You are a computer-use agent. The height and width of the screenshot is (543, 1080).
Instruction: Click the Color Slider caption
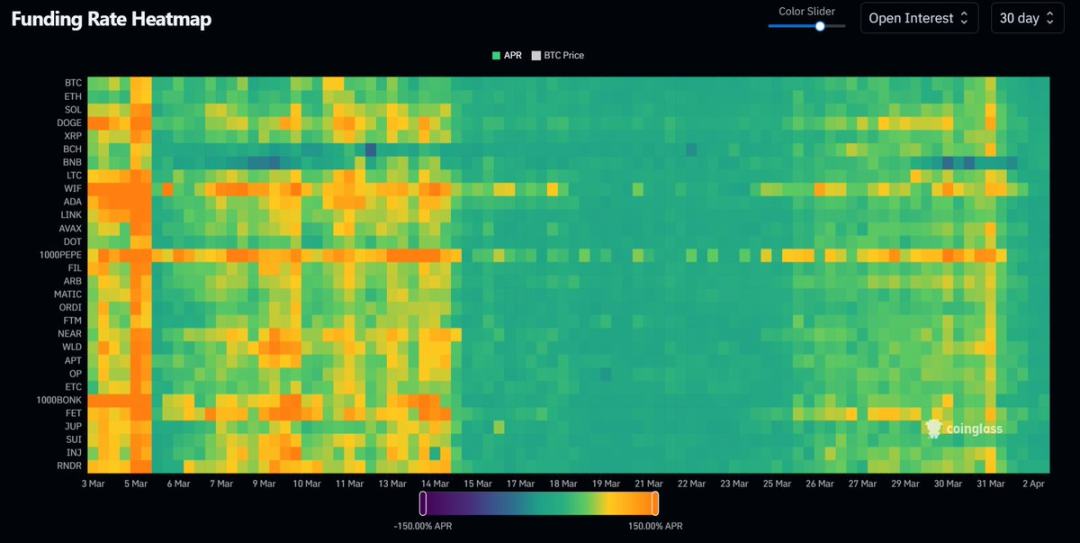click(807, 11)
